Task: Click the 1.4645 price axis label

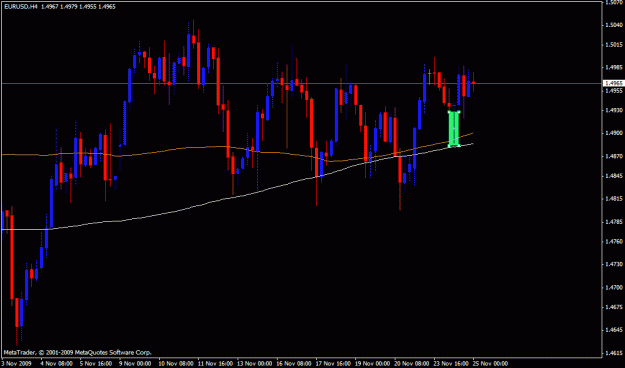Action: click(613, 330)
